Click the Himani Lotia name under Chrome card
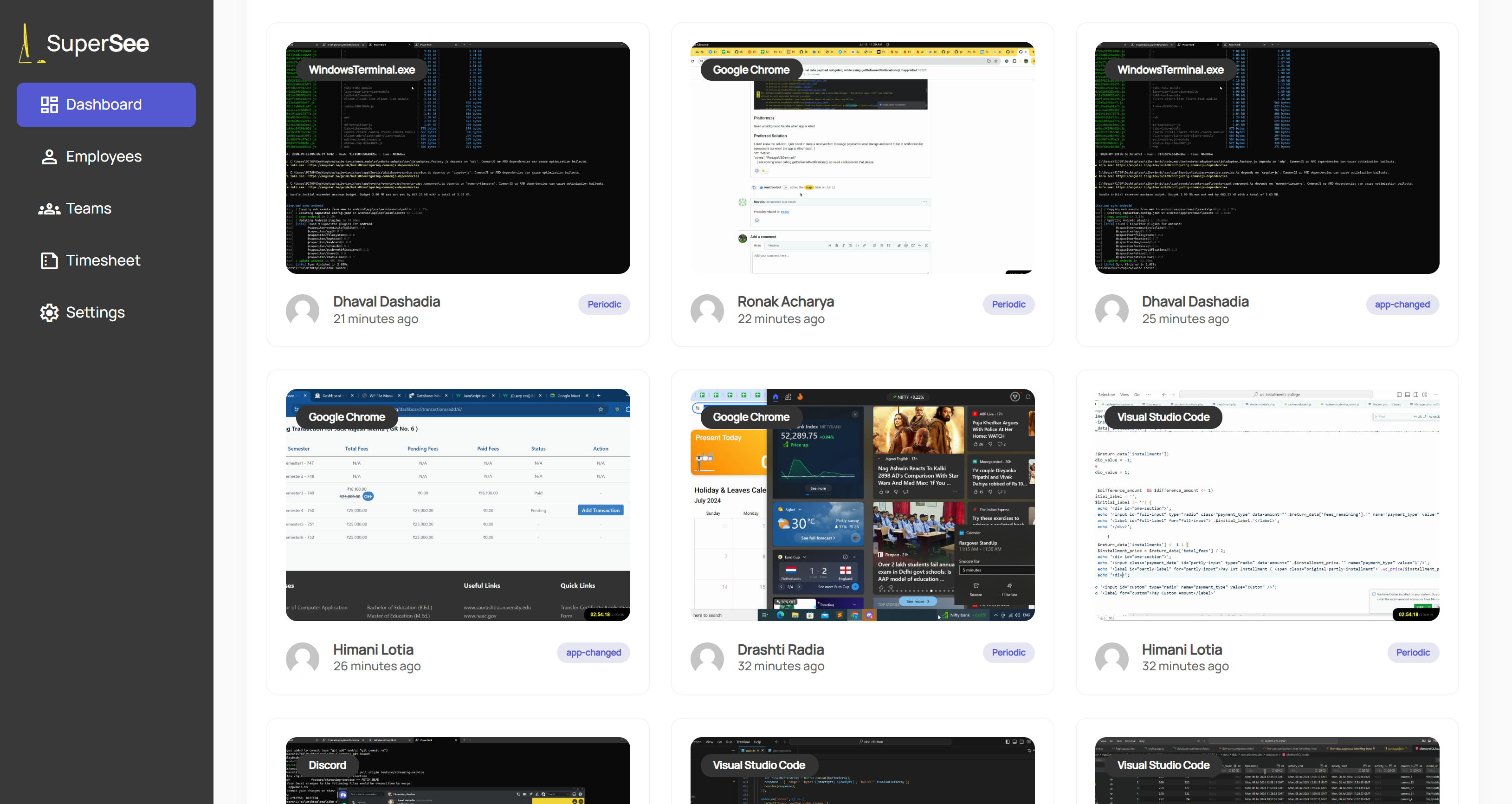The width and height of the screenshot is (1512, 804). point(373,649)
